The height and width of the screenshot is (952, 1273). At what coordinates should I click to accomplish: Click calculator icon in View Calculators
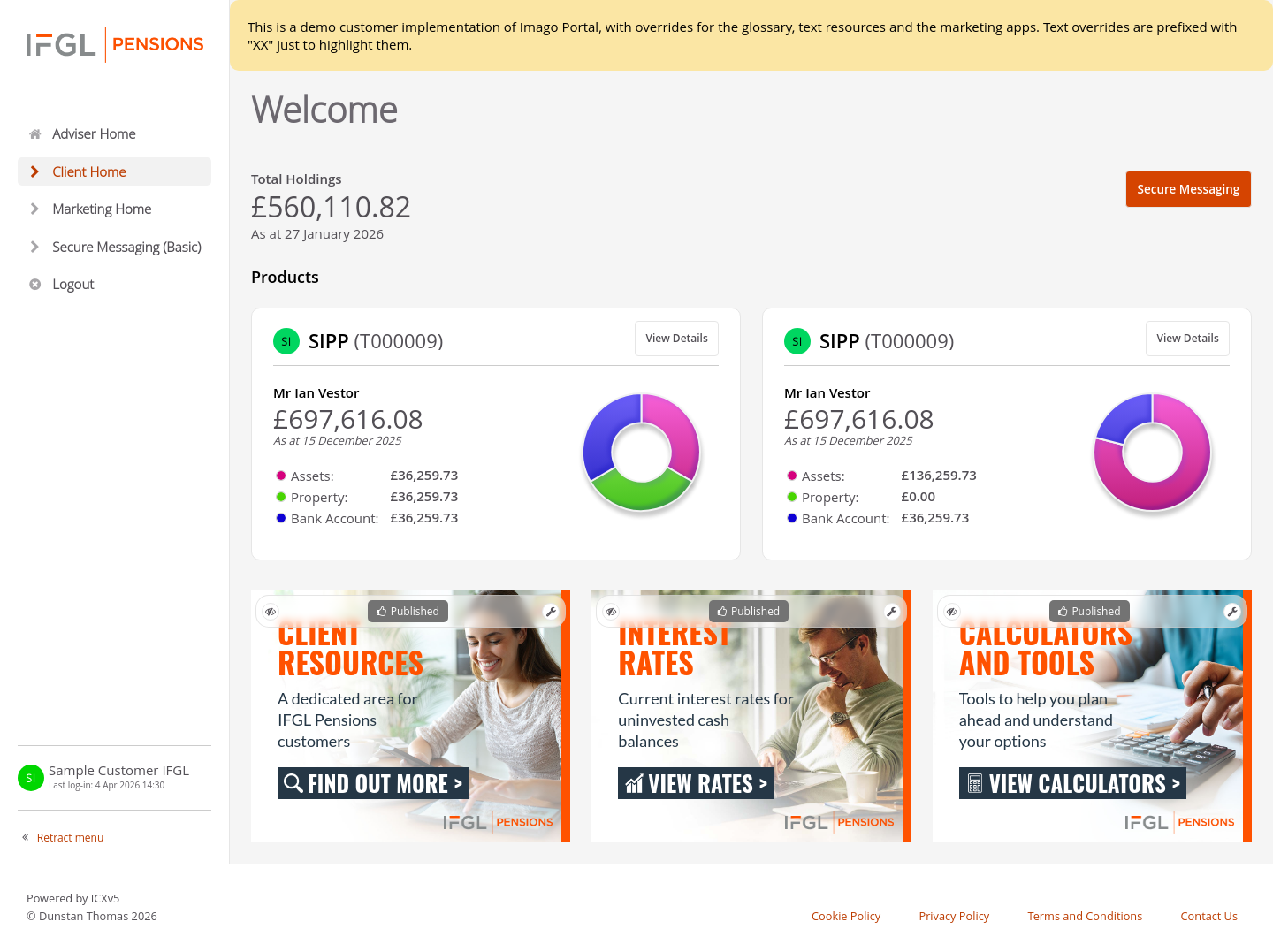pyautogui.click(x=975, y=783)
